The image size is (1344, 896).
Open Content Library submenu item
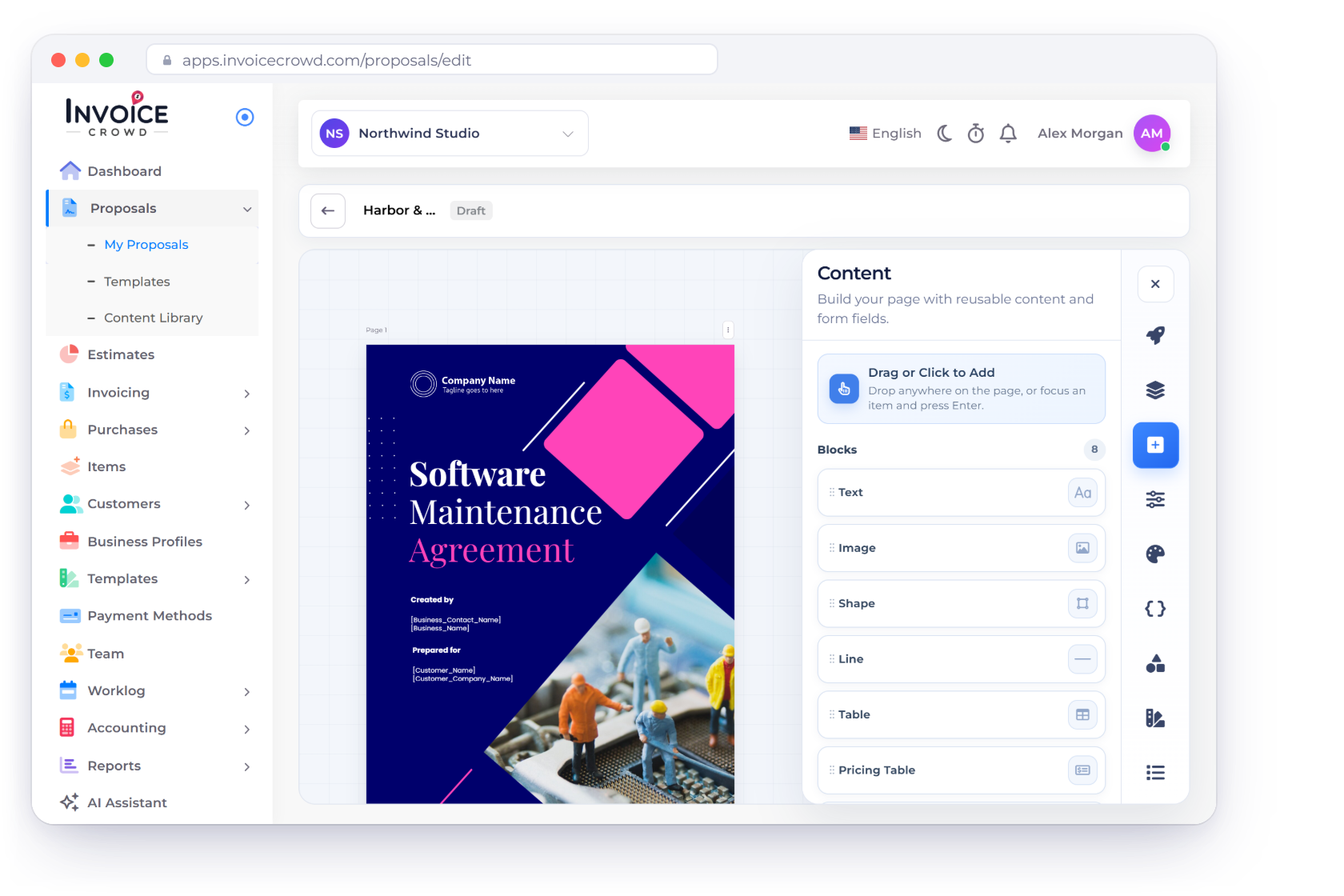pos(152,318)
